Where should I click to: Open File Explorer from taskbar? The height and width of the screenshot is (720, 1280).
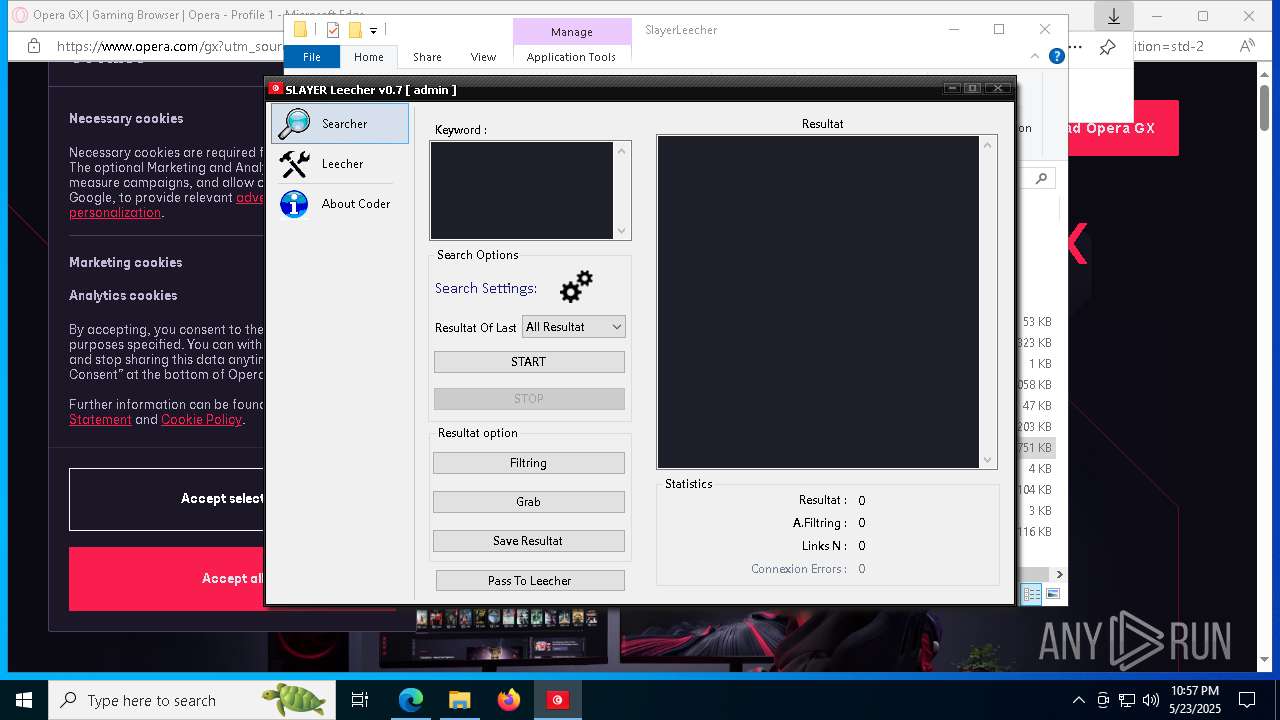click(x=459, y=700)
